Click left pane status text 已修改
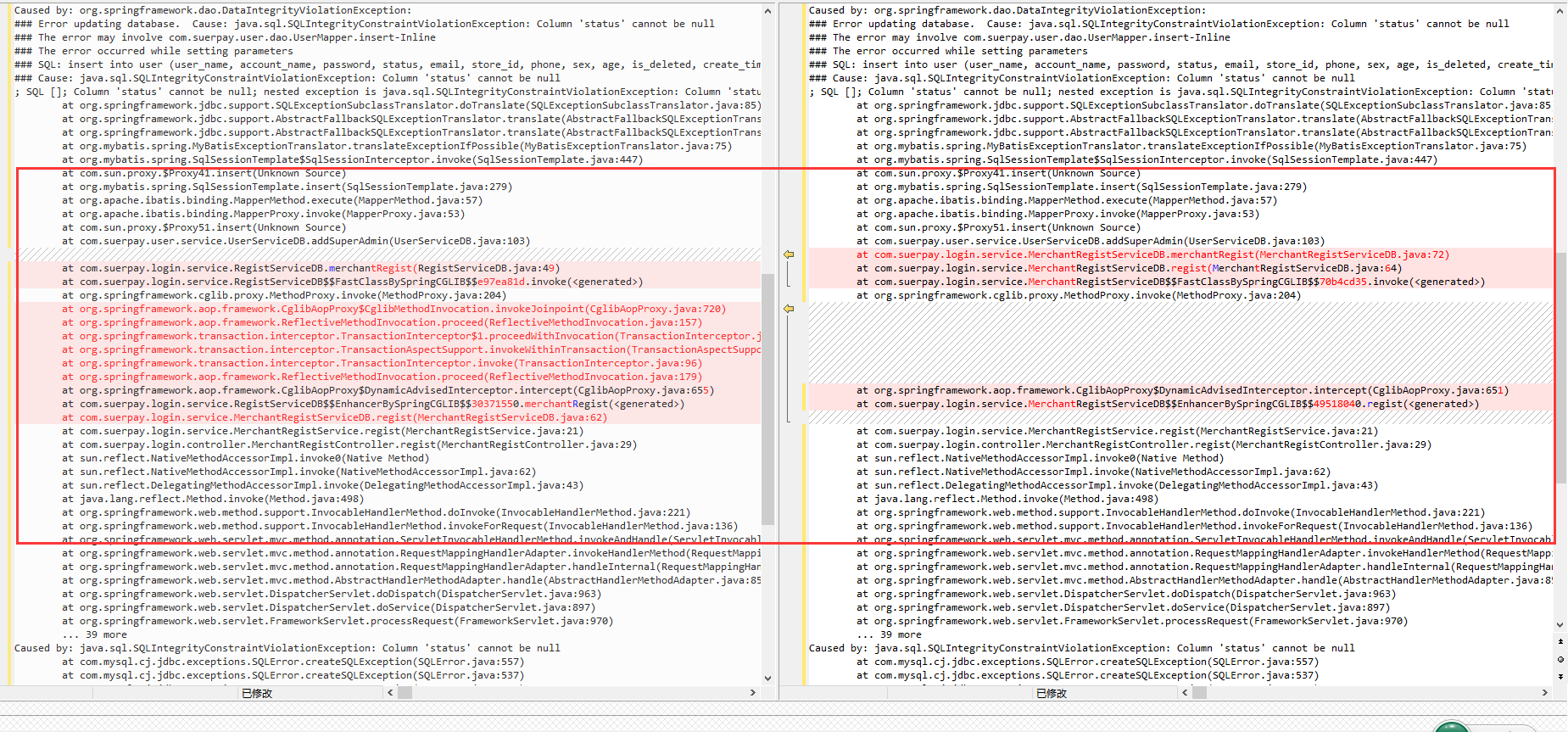The image size is (1568, 732). coord(257,694)
